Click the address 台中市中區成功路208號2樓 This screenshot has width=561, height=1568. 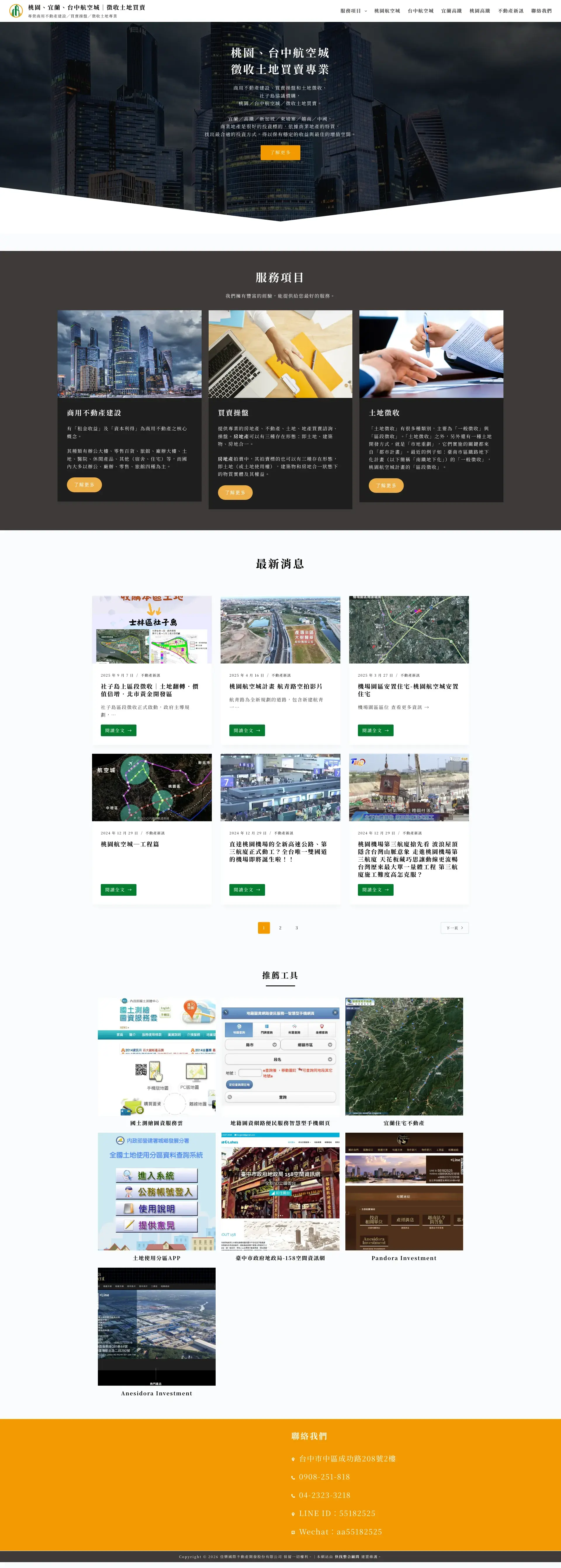(347, 1459)
